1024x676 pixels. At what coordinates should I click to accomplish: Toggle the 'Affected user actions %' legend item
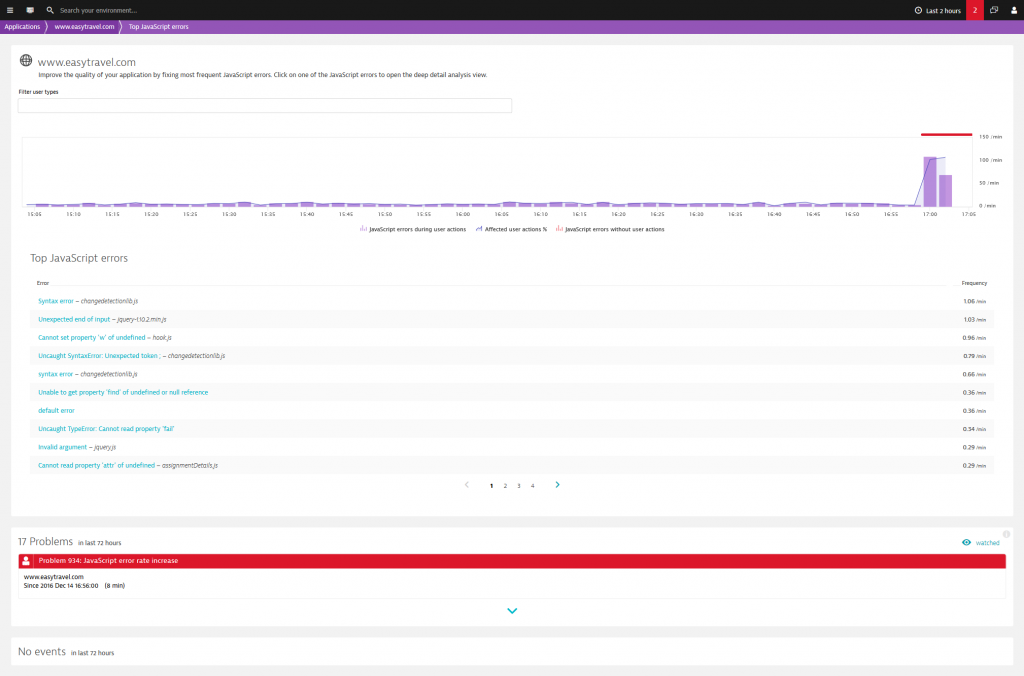[514, 229]
